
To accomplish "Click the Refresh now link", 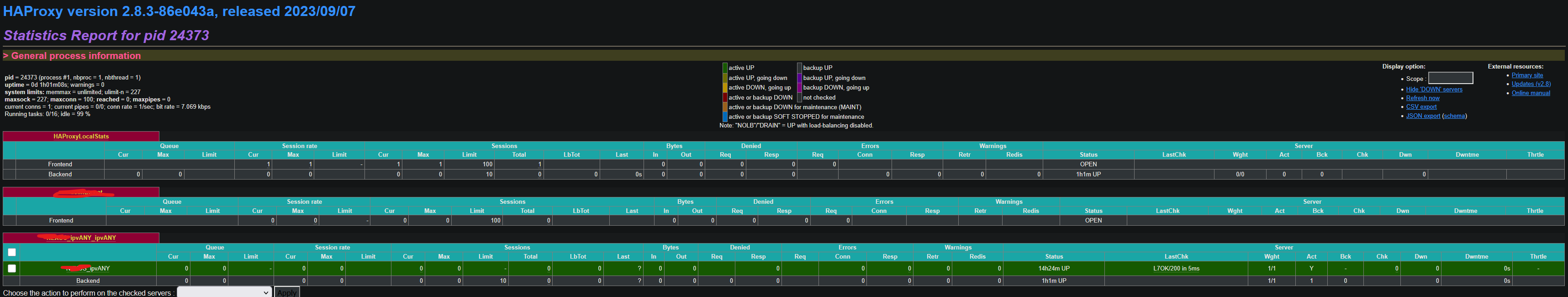I will pyautogui.click(x=1422, y=98).
